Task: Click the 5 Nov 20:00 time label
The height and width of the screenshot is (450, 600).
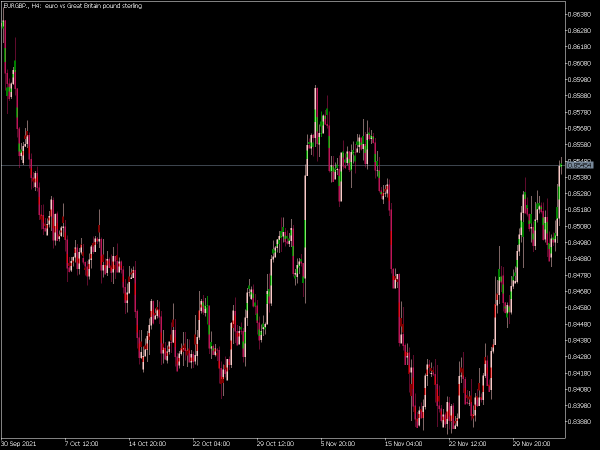Action: pyautogui.click(x=338, y=444)
